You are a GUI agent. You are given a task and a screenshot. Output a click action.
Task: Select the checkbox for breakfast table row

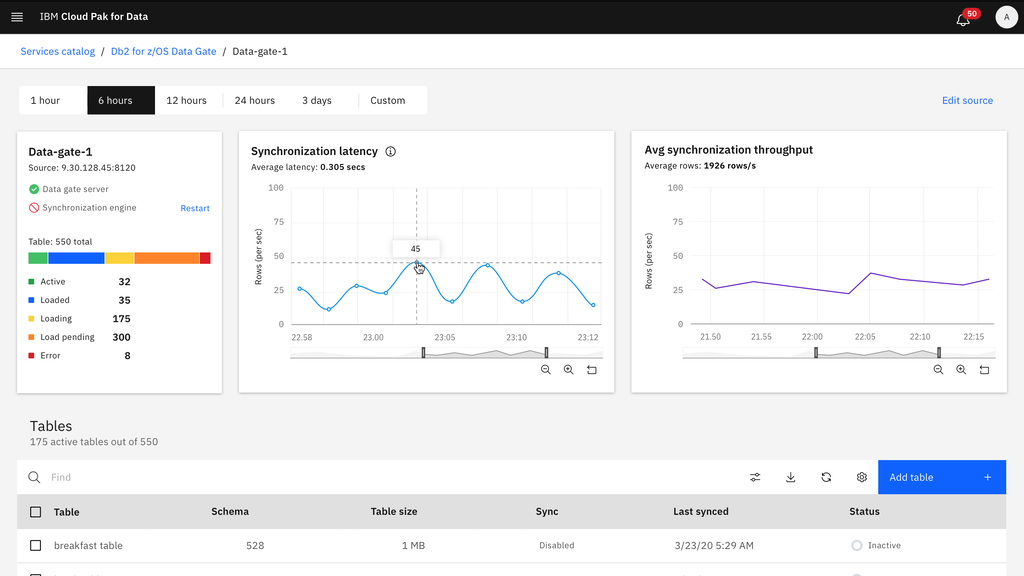click(36, 545)
